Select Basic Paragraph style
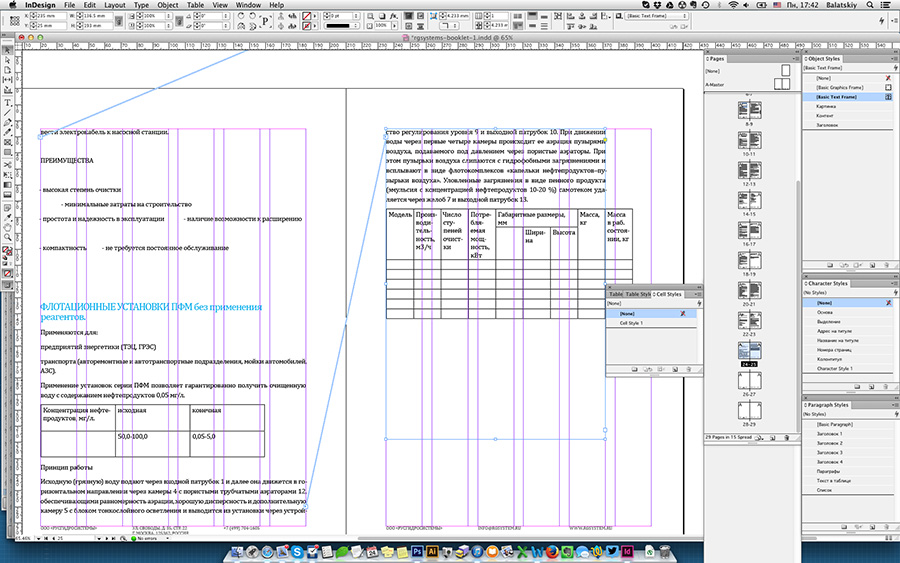 point(847,425)
